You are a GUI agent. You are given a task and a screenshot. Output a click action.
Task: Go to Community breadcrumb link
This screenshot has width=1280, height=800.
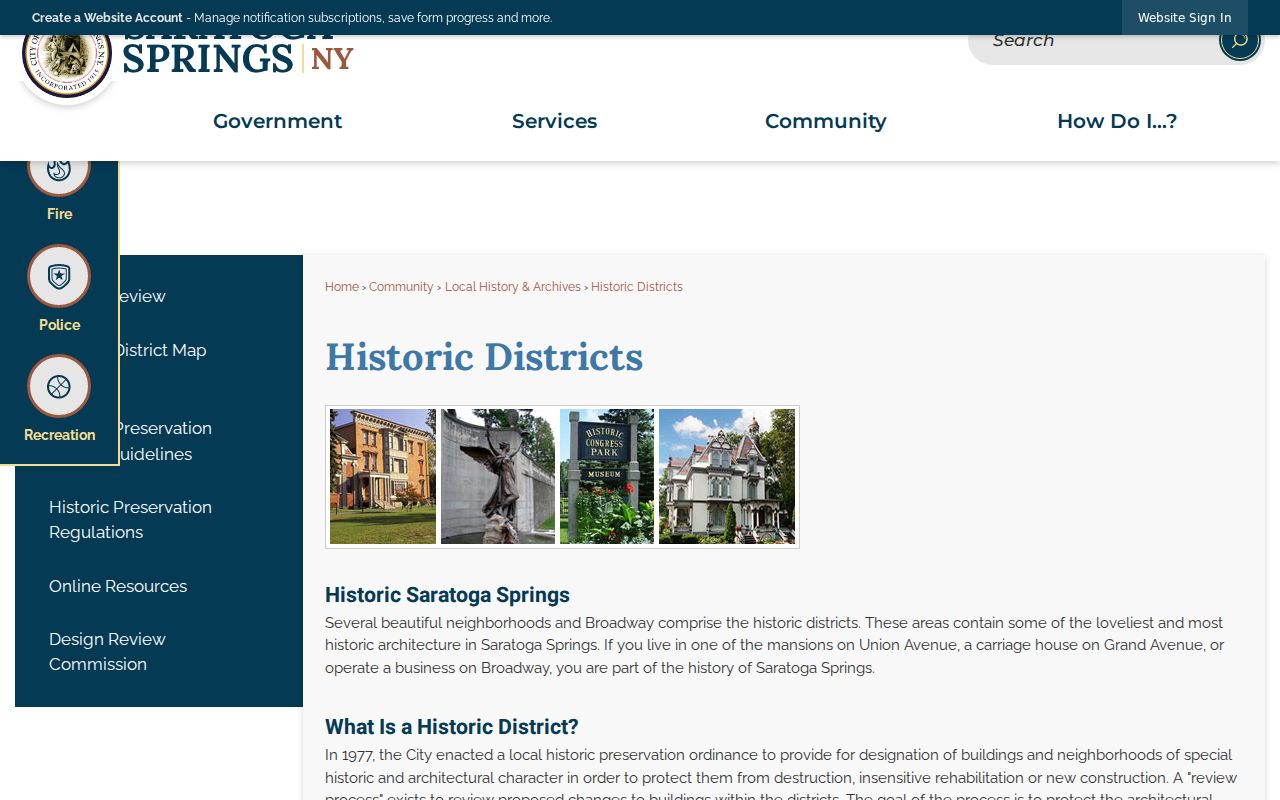click(401, 287)
